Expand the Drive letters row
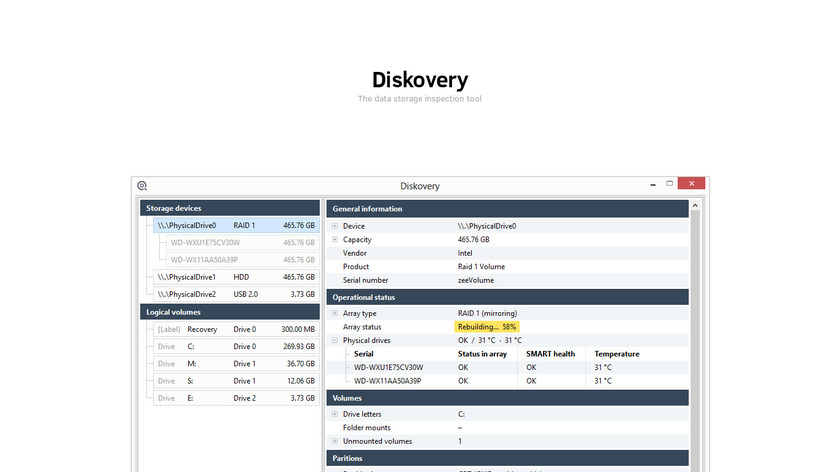 [x=335, y=414]
